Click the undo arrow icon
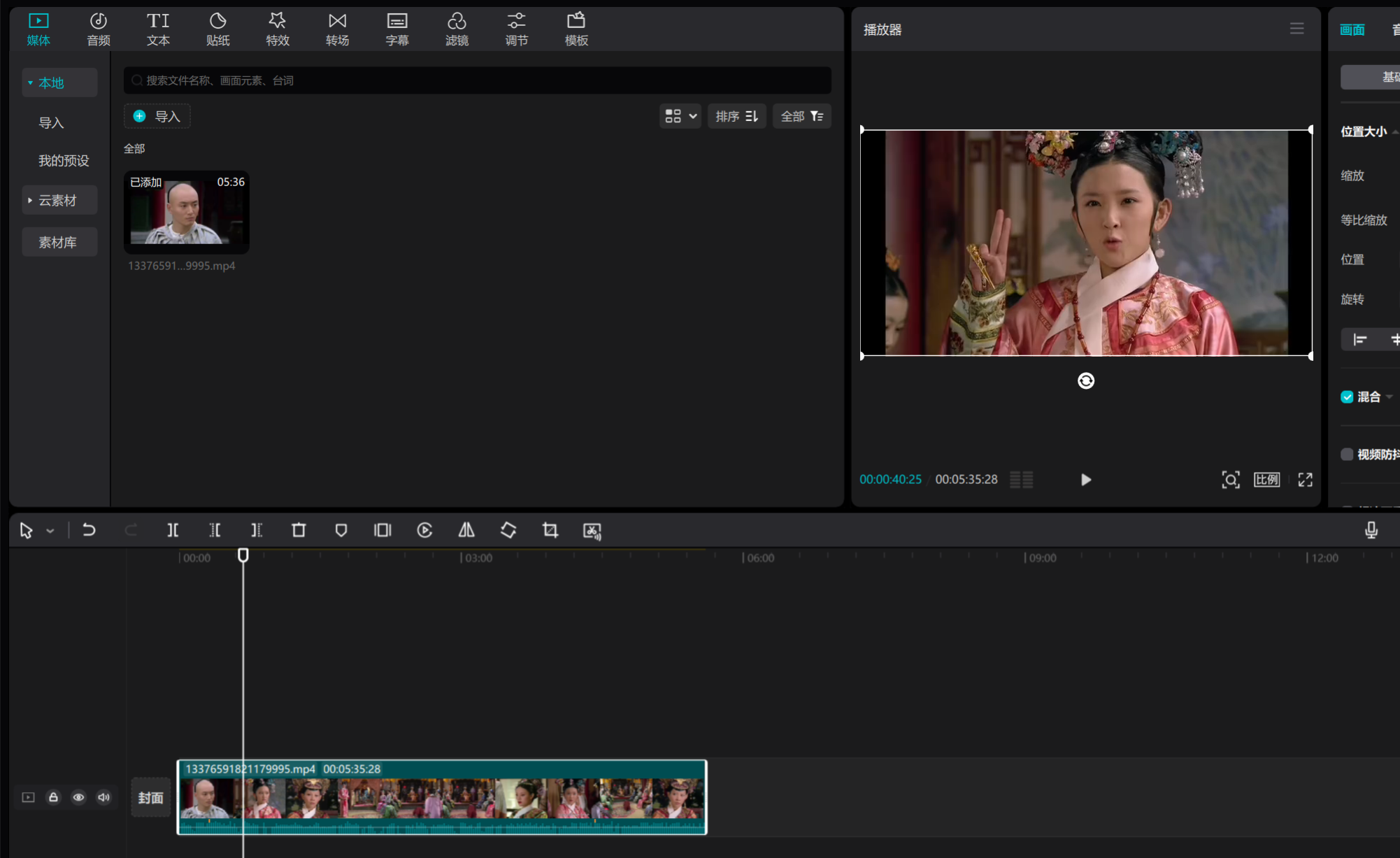Viewport: 1400px width, 858px height. tap(89, 530)
